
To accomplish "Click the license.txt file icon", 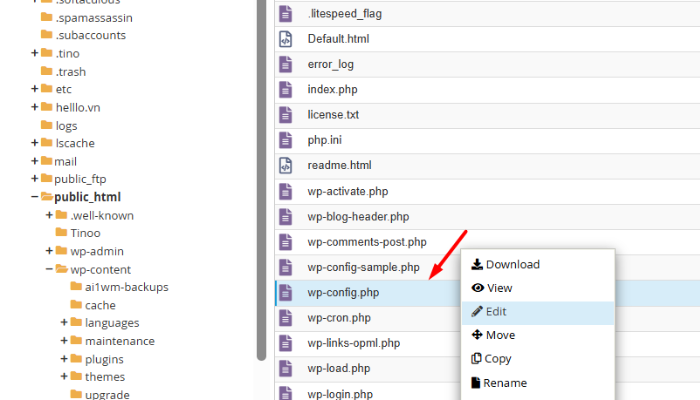I will (286, 115).
